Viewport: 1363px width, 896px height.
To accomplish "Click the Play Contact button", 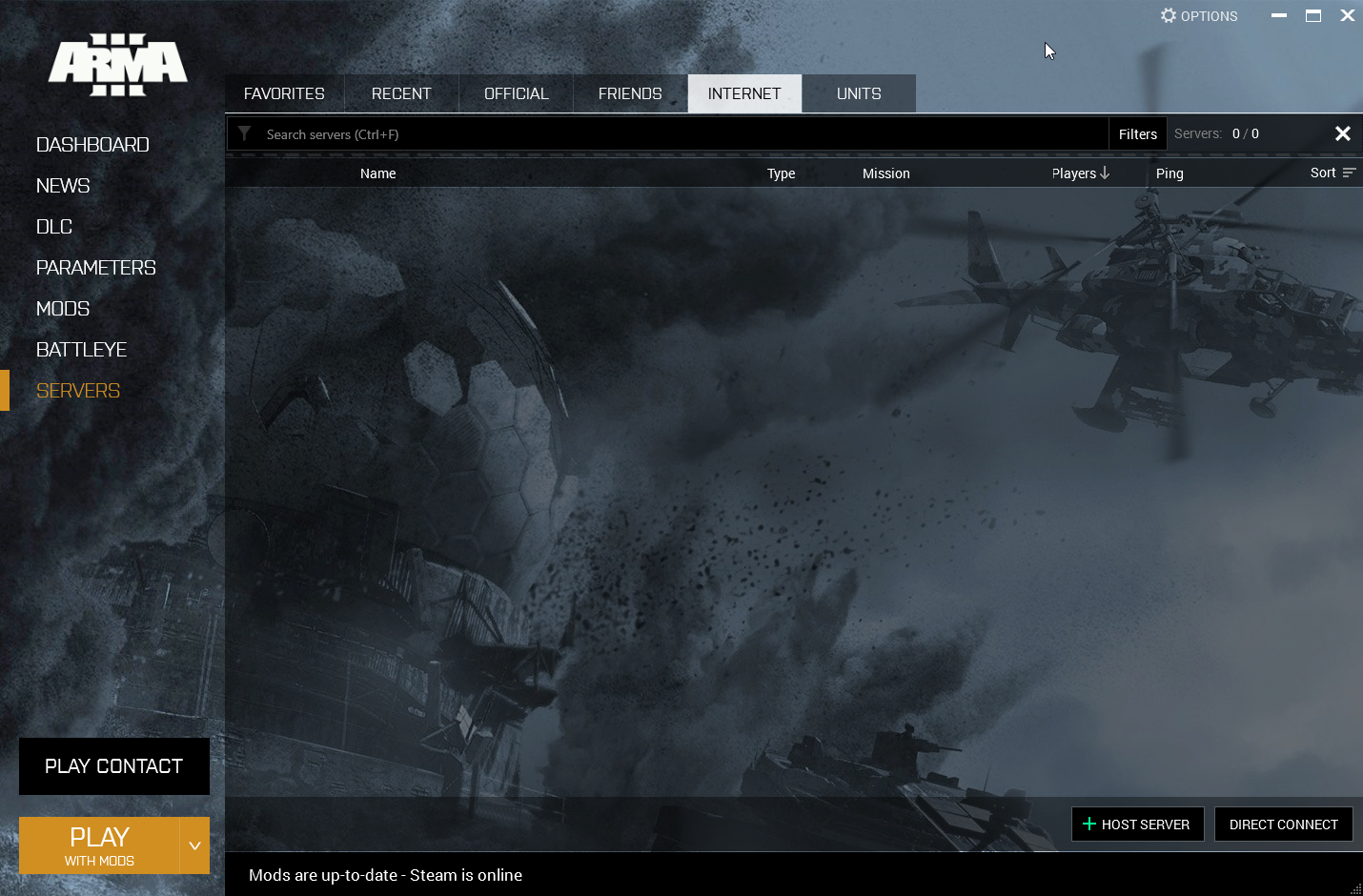I will pos(114,766).
